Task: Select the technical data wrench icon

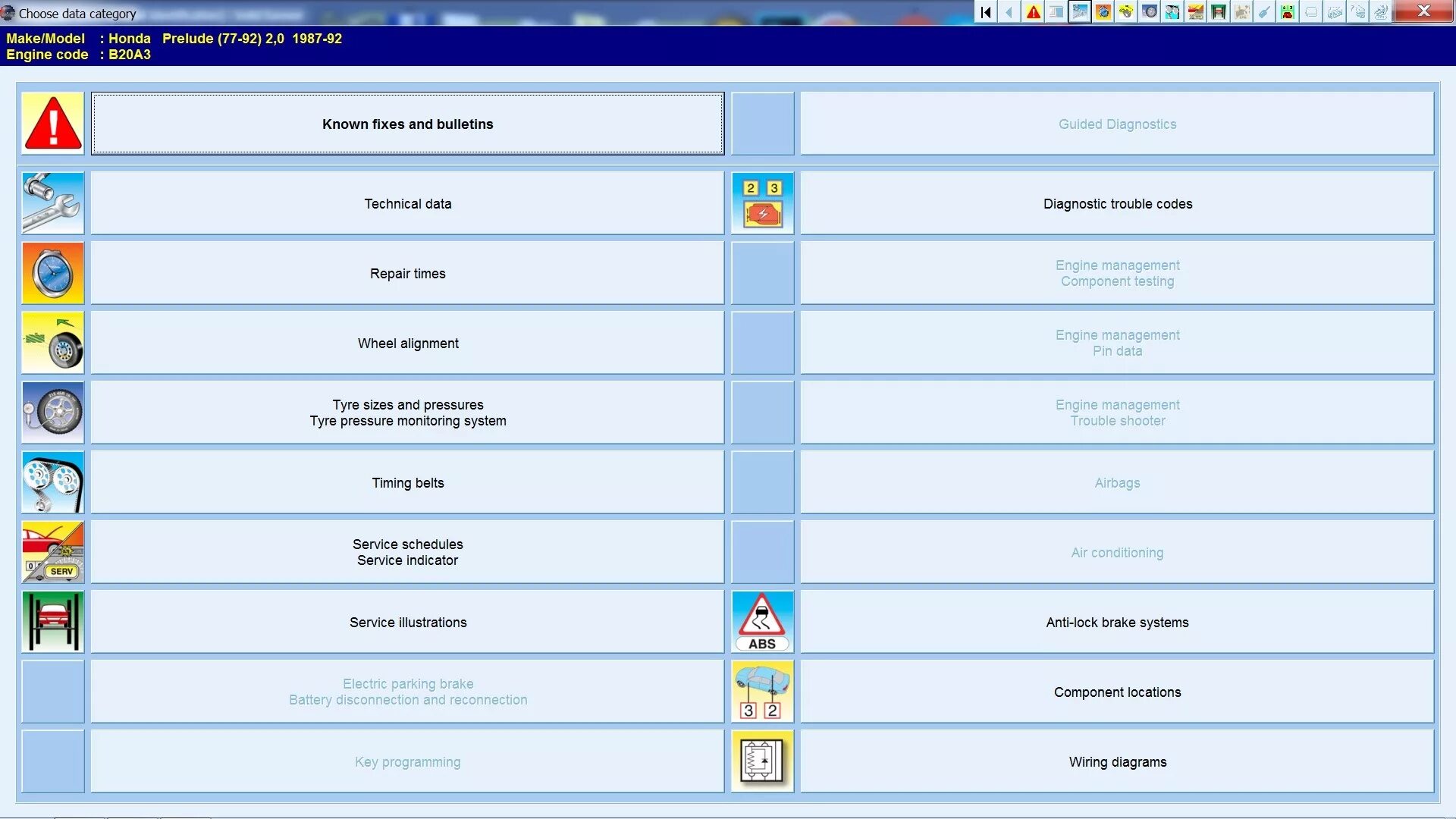Action: tap(52, 203)
